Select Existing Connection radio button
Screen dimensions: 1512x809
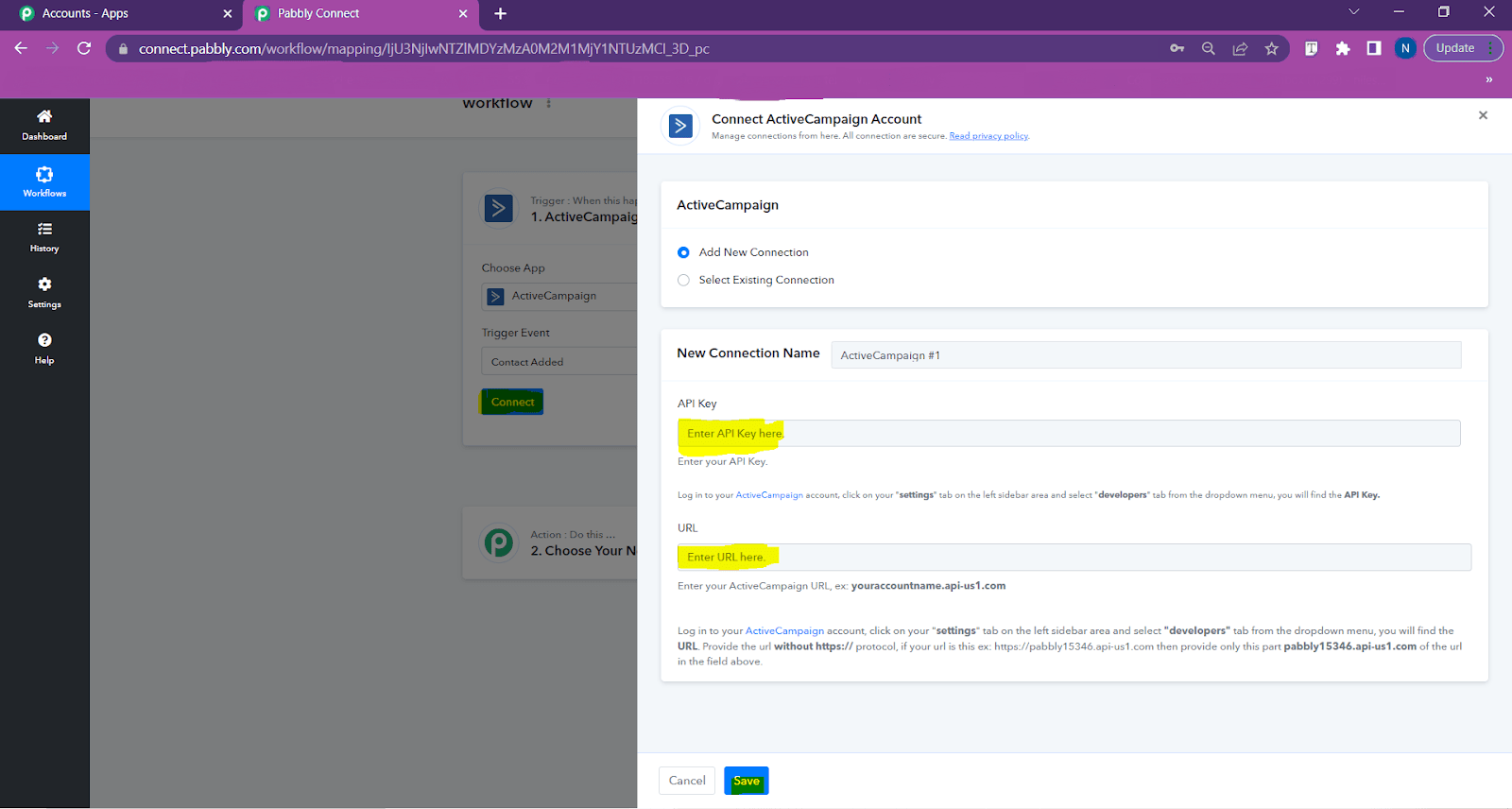tap(683, 280)
